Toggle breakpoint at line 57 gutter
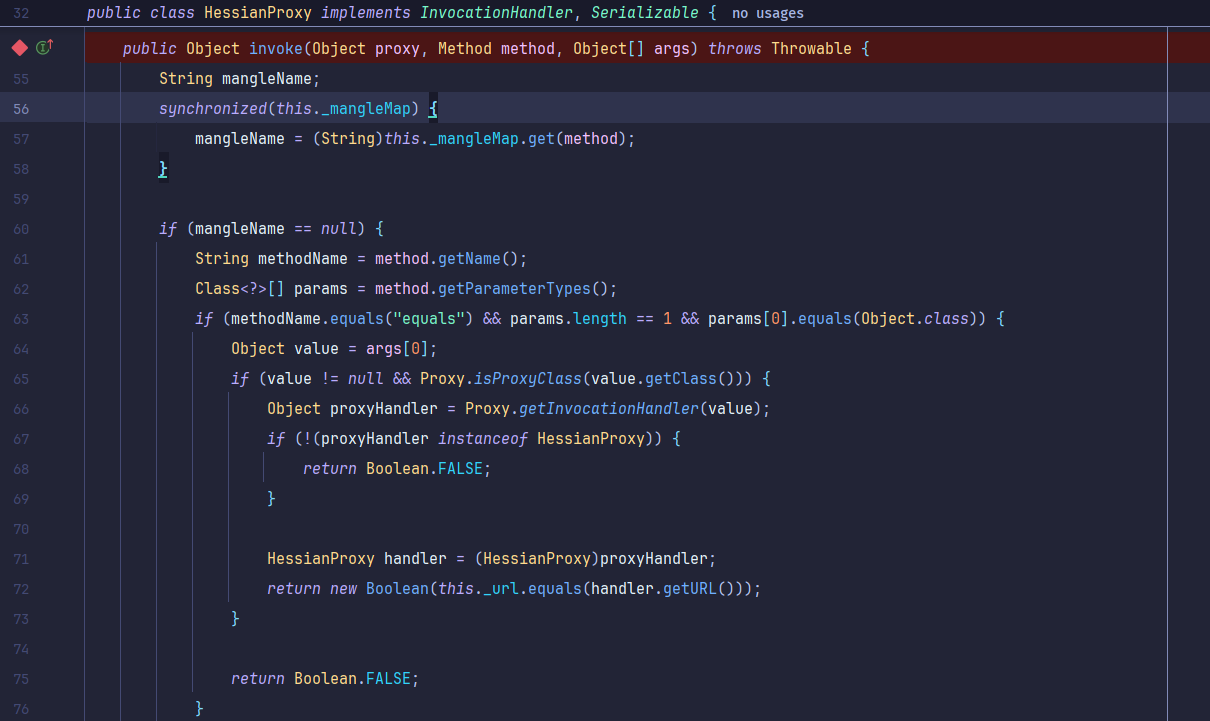 pyautogui.click(x=21, y=139)
